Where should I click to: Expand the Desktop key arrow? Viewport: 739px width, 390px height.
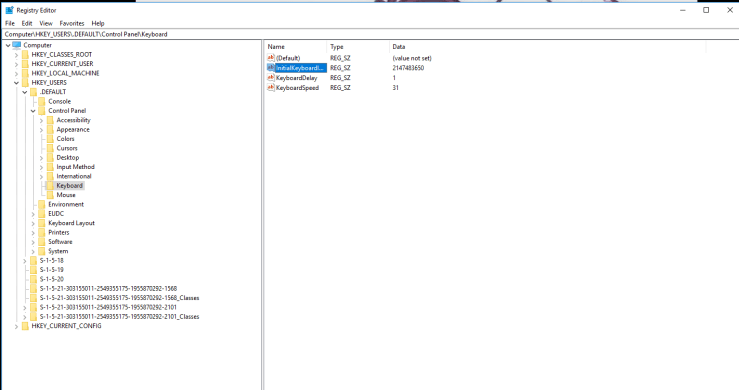(41, 158)
